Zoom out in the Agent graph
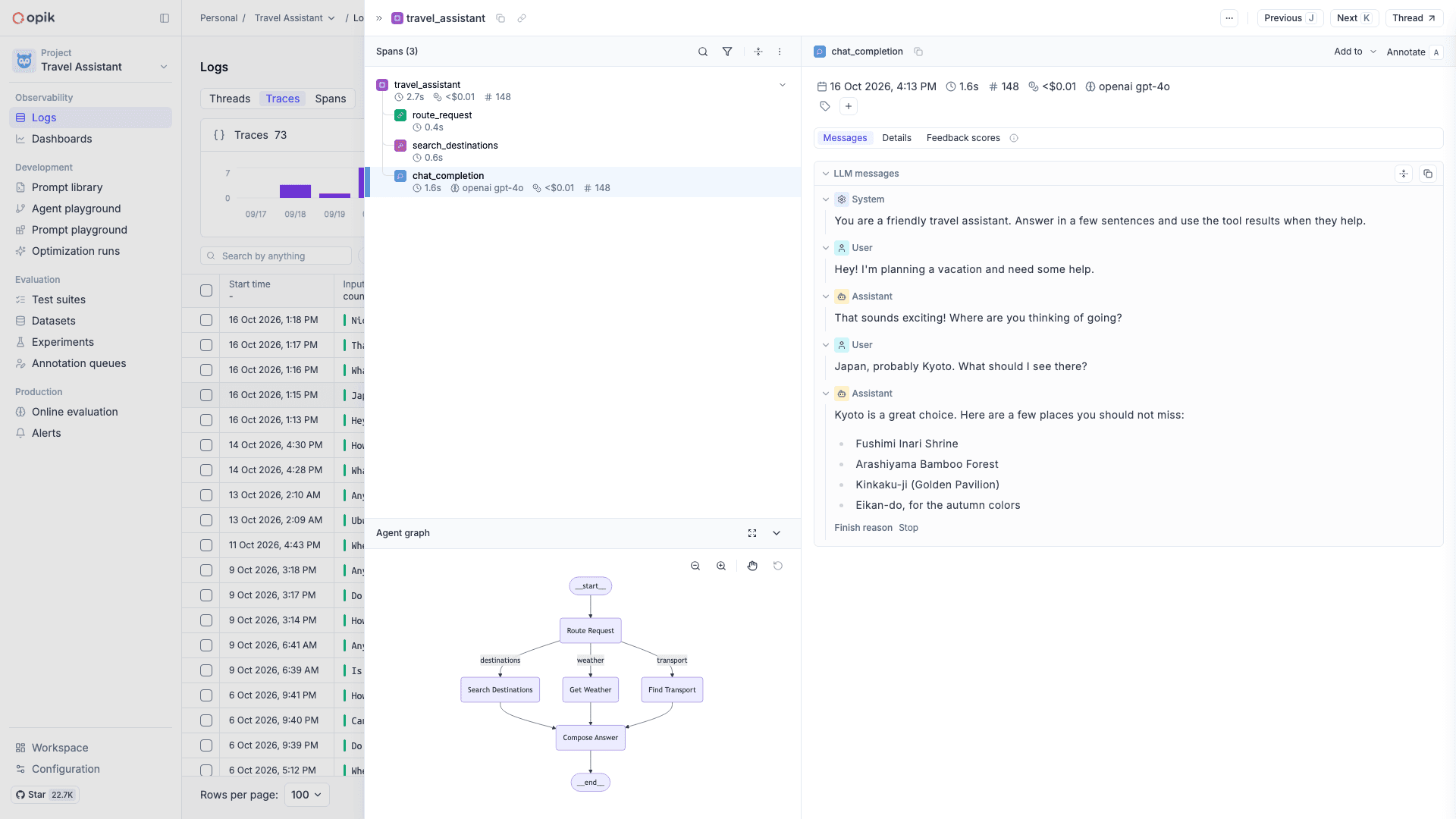This screenshot has width=1456, height=819. (695, 566)
